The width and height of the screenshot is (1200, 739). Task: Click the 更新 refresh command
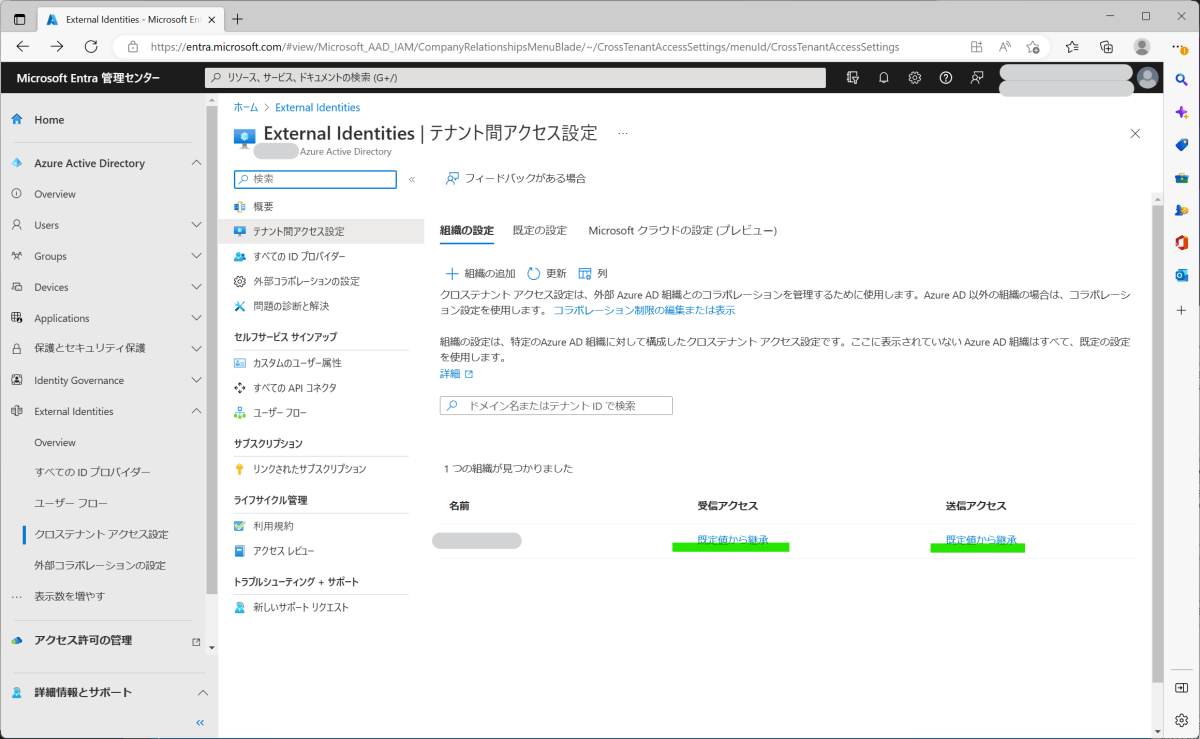pos(546,273)
